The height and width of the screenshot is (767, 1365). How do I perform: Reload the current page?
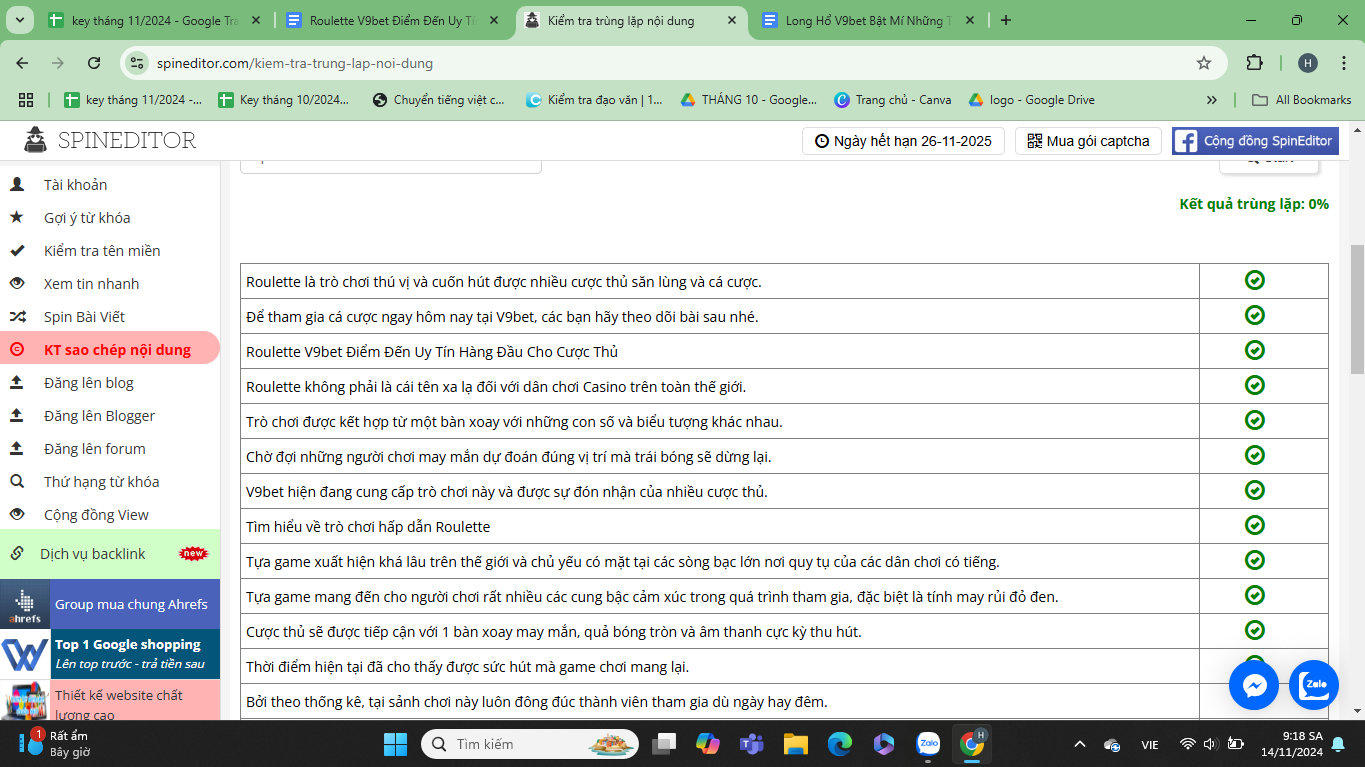point(94,63)
